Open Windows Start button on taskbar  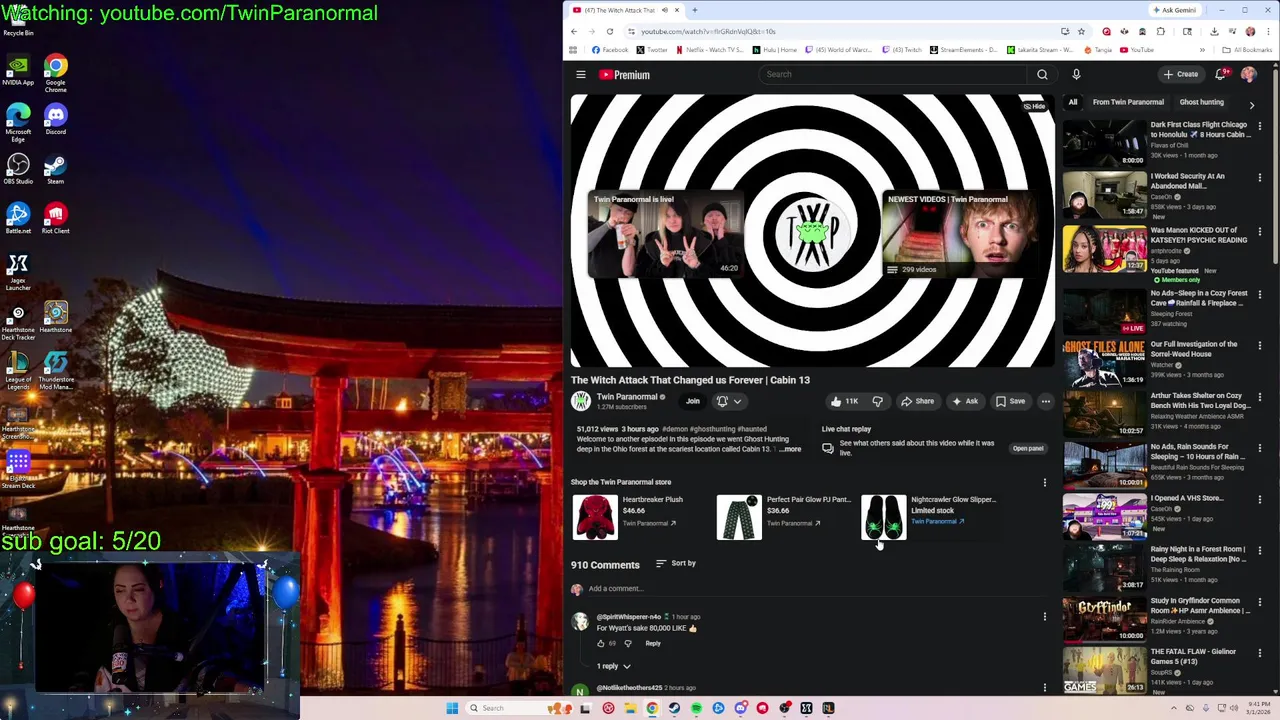coord(452,708)
